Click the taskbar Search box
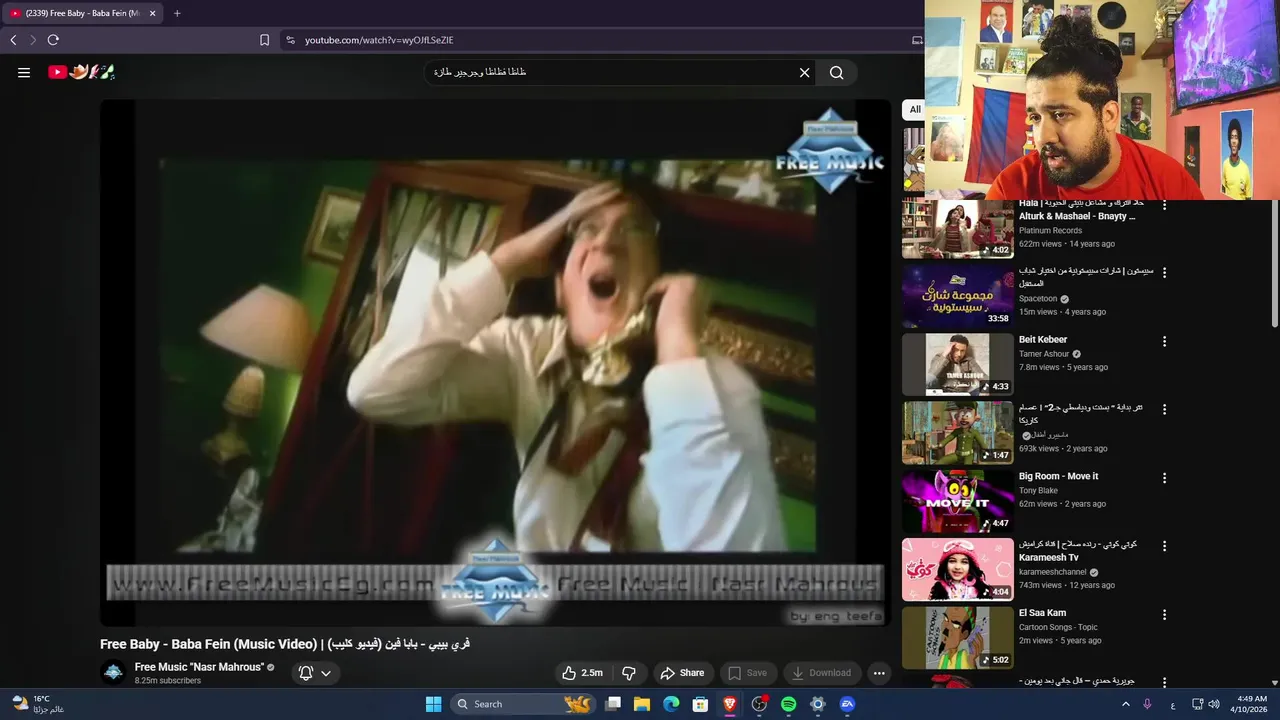 click(x=523, y=704)
